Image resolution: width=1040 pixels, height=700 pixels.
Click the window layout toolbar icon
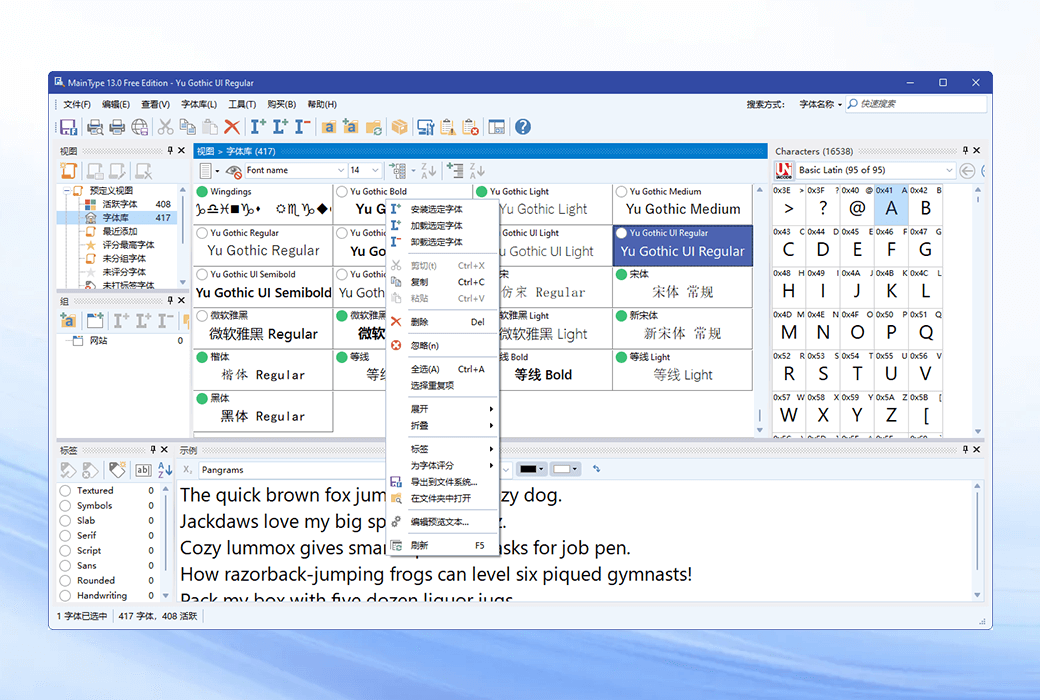tap(497, 127)
